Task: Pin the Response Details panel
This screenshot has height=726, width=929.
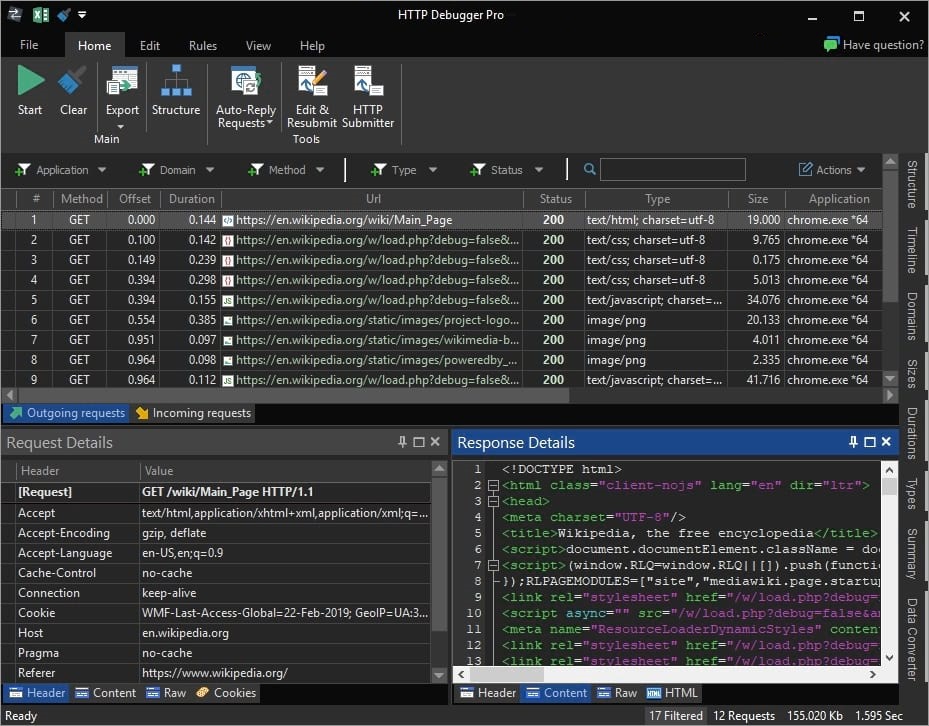Action: [853, 442]
